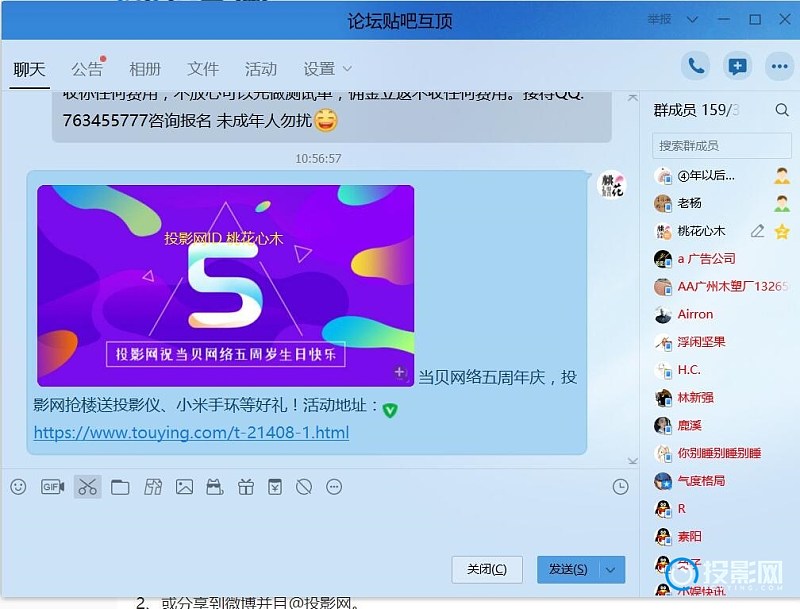Click the 举报 report link
The width and height of the screenshot is (800, 609).
[x=659, y=19]
